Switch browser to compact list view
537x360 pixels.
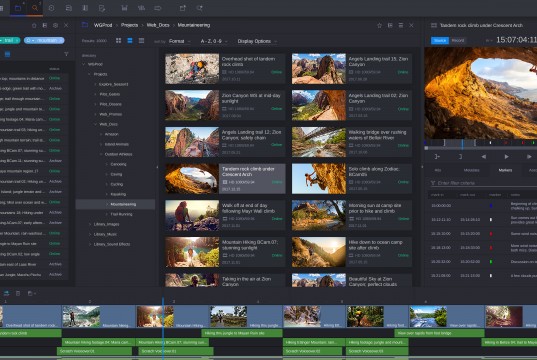(141, 41)
